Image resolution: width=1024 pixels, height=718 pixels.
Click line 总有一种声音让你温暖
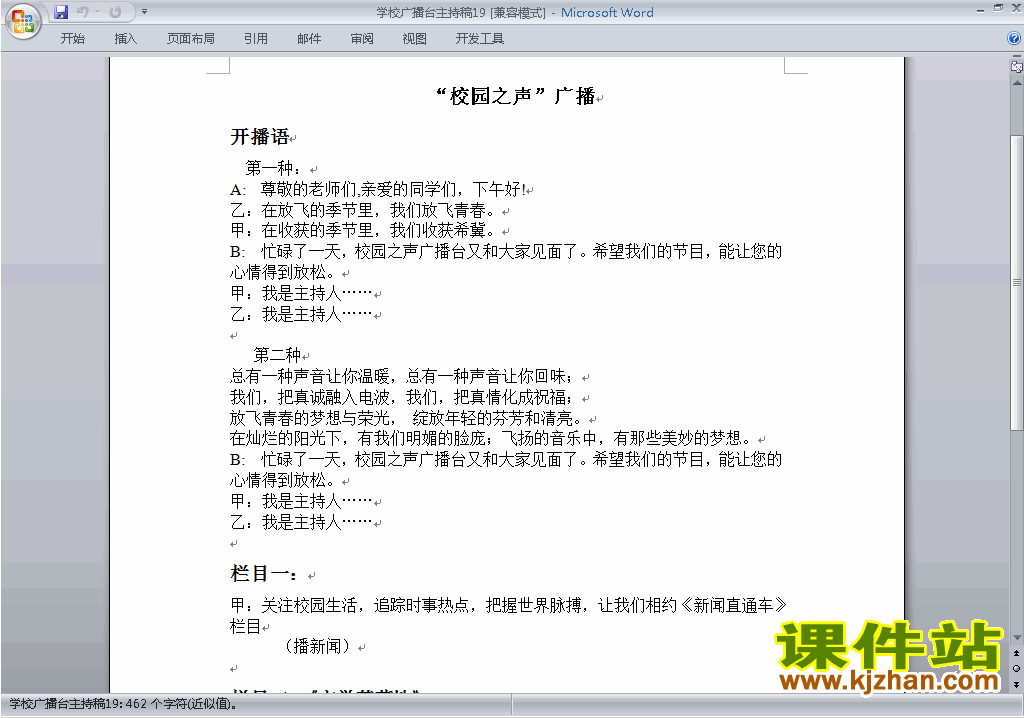[402, 376]
